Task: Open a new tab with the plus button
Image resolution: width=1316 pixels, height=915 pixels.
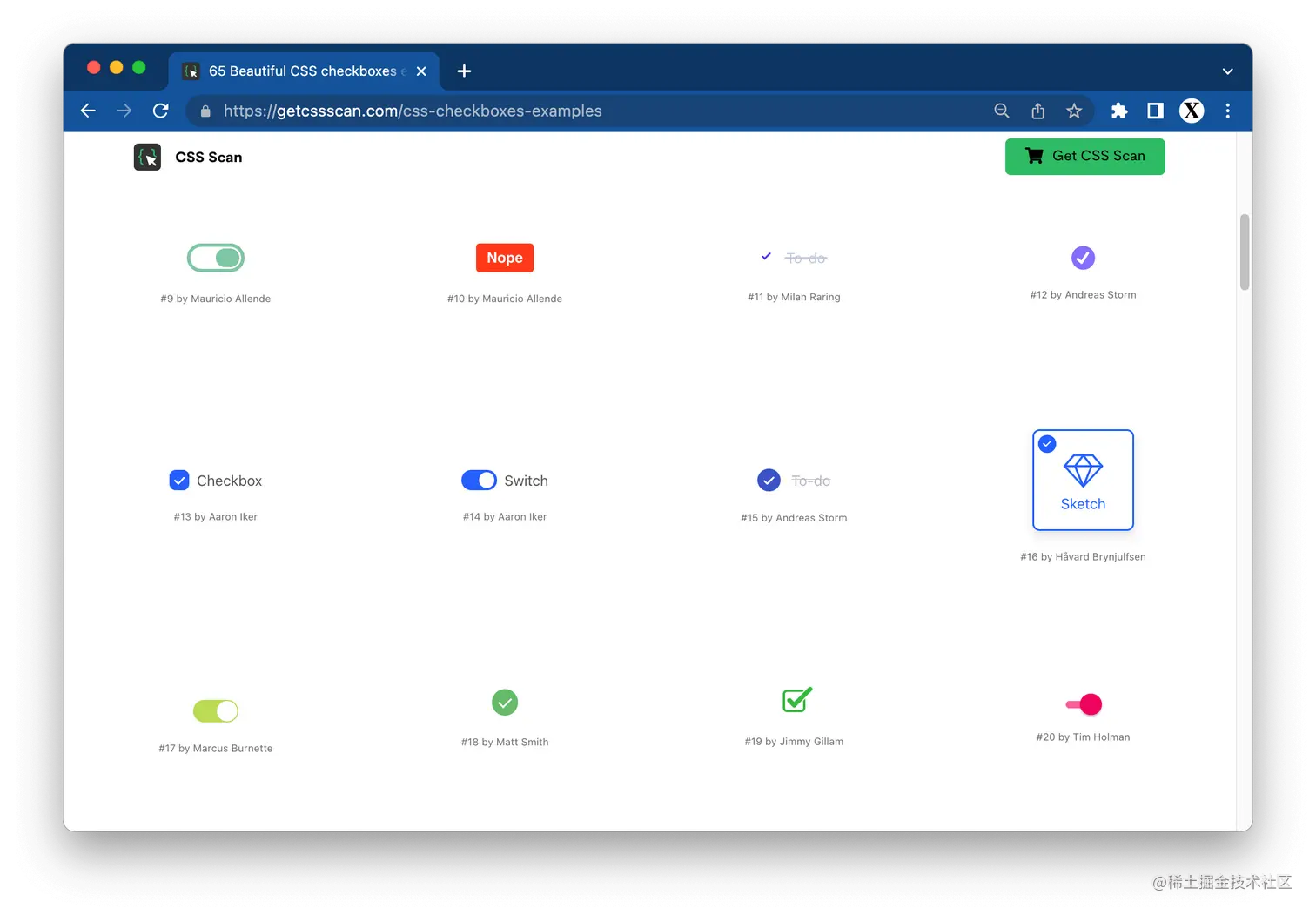Action: 464,71
